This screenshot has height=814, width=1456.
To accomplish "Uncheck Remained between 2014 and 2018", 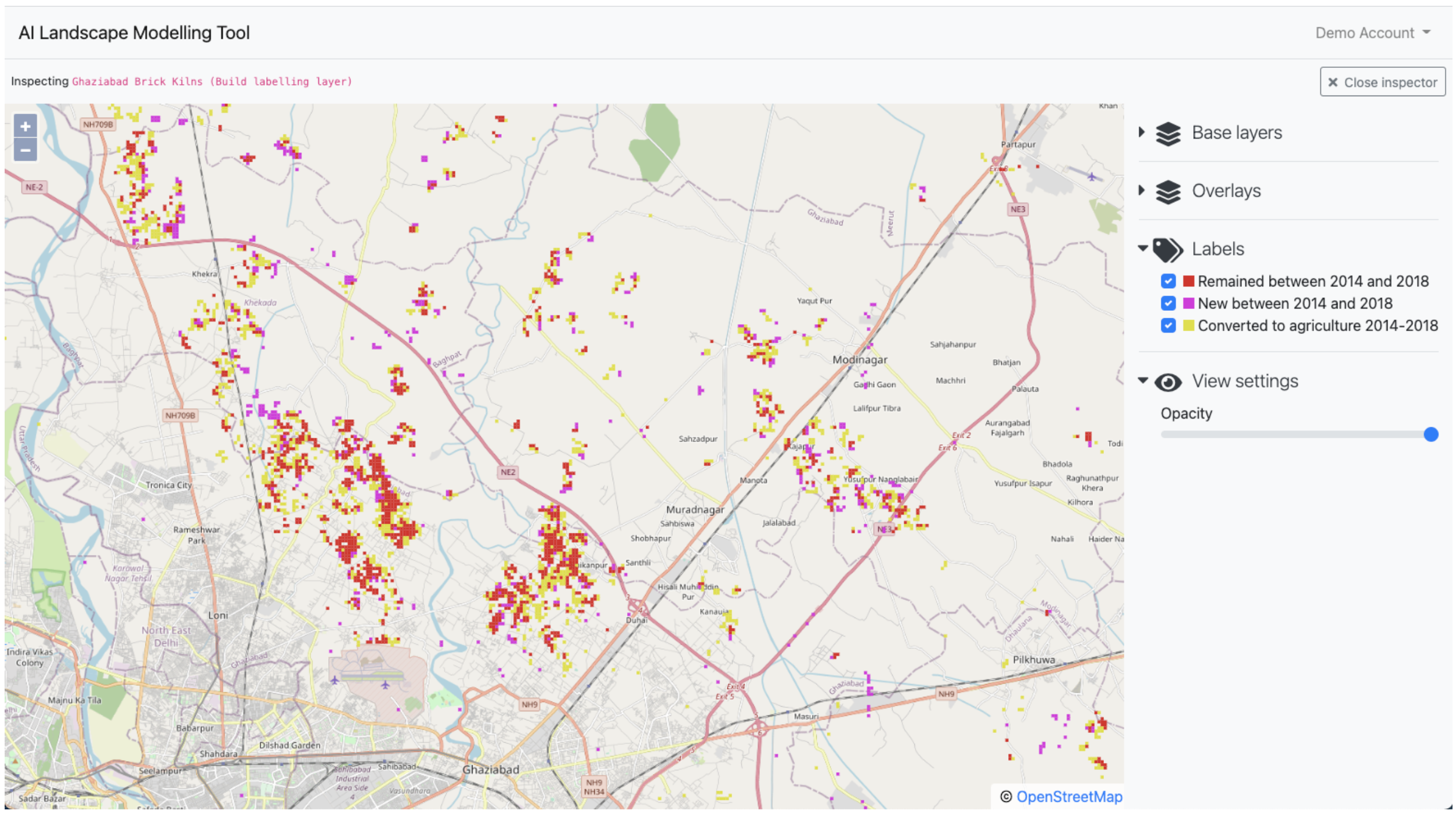I will tap(1168, 281).
